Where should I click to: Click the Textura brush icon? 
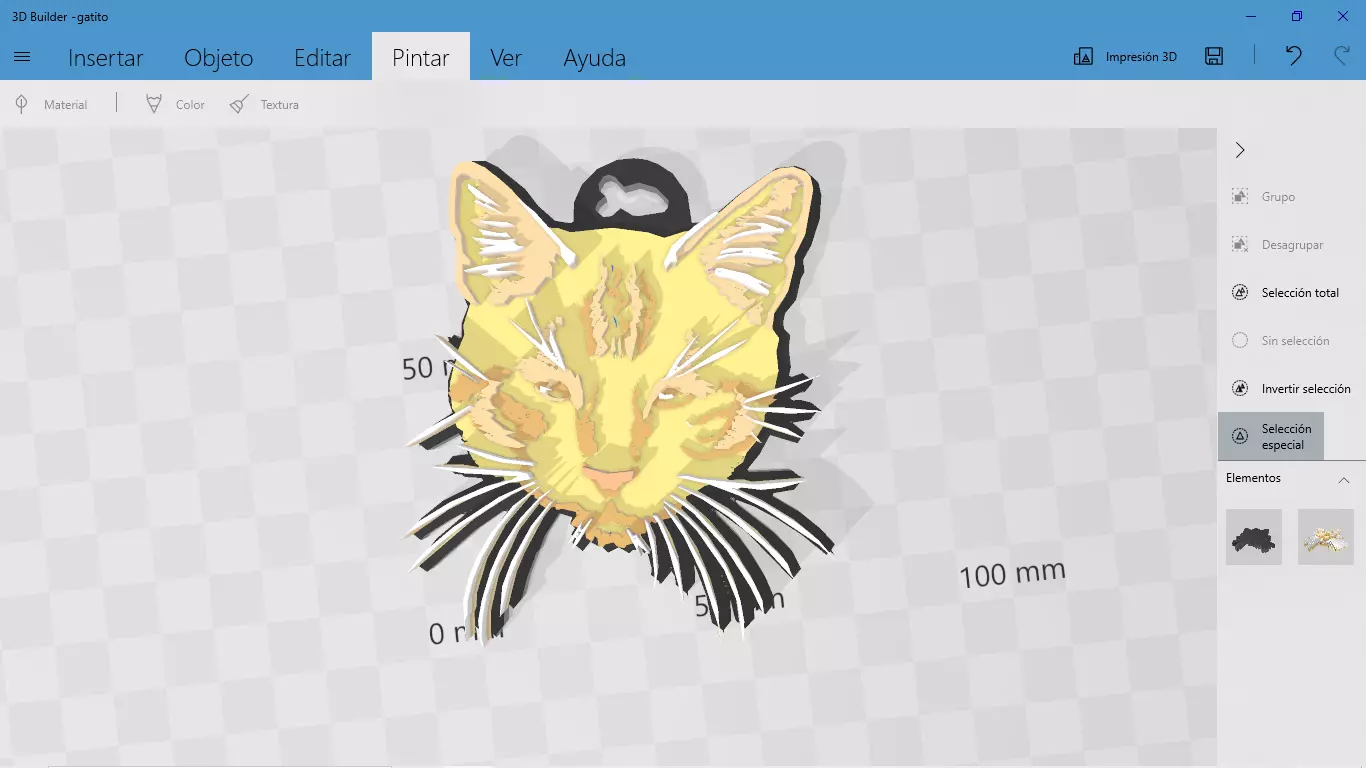pos(239,104)
